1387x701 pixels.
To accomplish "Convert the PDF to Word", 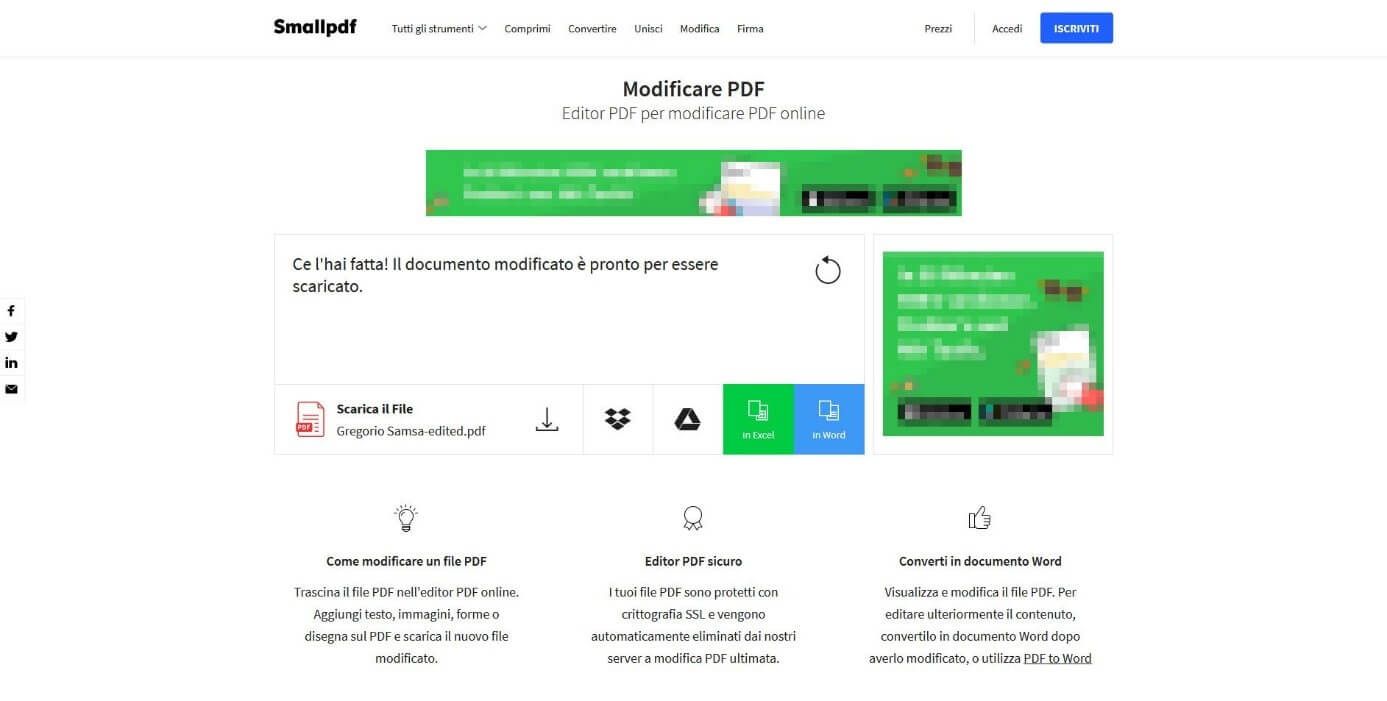I will [829, 419].
